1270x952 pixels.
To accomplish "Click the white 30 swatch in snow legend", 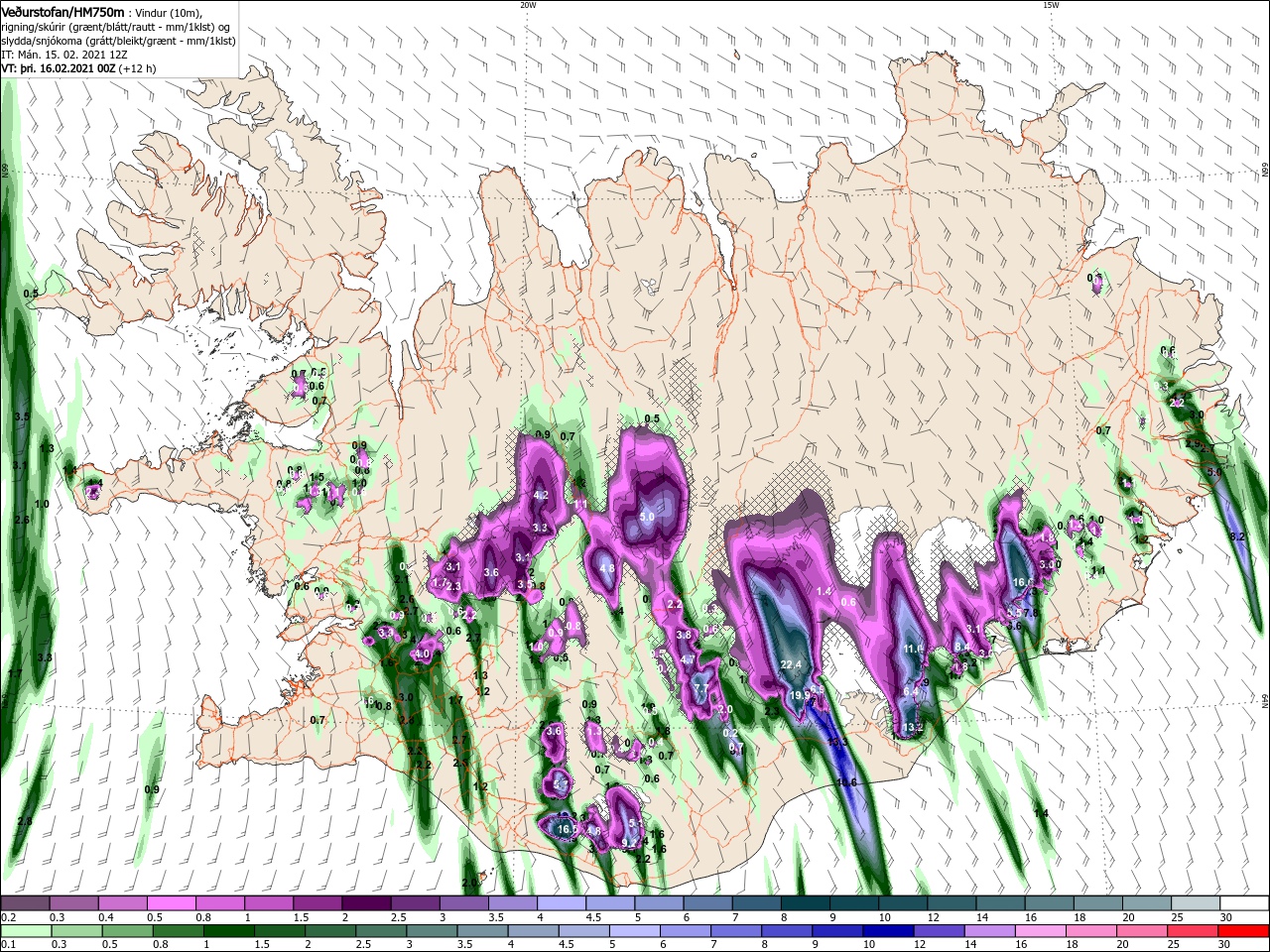I will (x=1244, y=903).
